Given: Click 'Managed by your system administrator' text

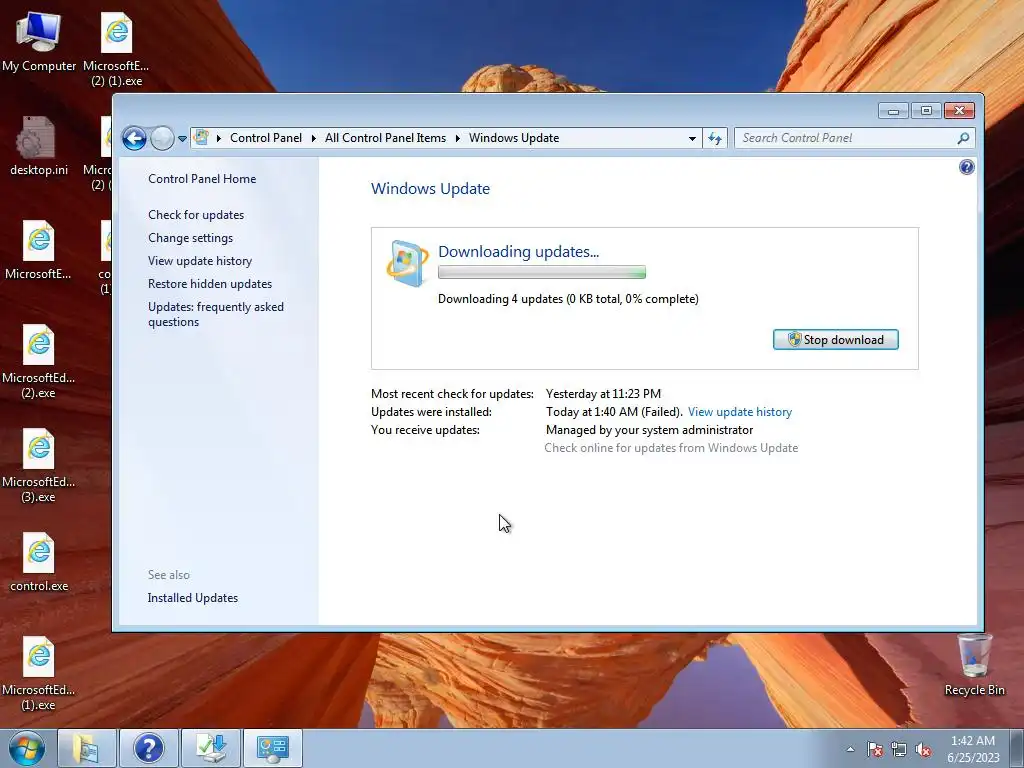Looking at the screenshot, I should coord(649,430).
